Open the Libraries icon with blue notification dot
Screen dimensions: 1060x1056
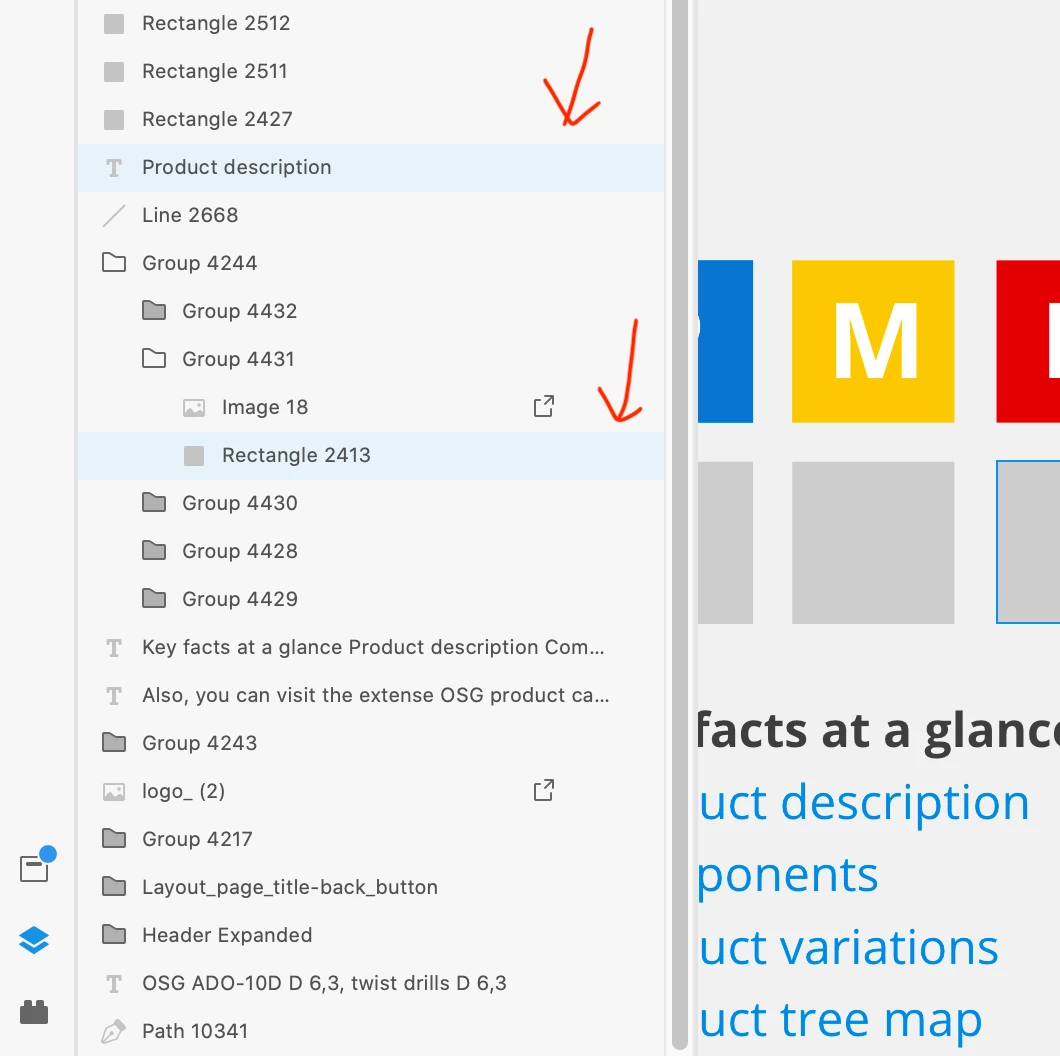(x=37, y=865)
